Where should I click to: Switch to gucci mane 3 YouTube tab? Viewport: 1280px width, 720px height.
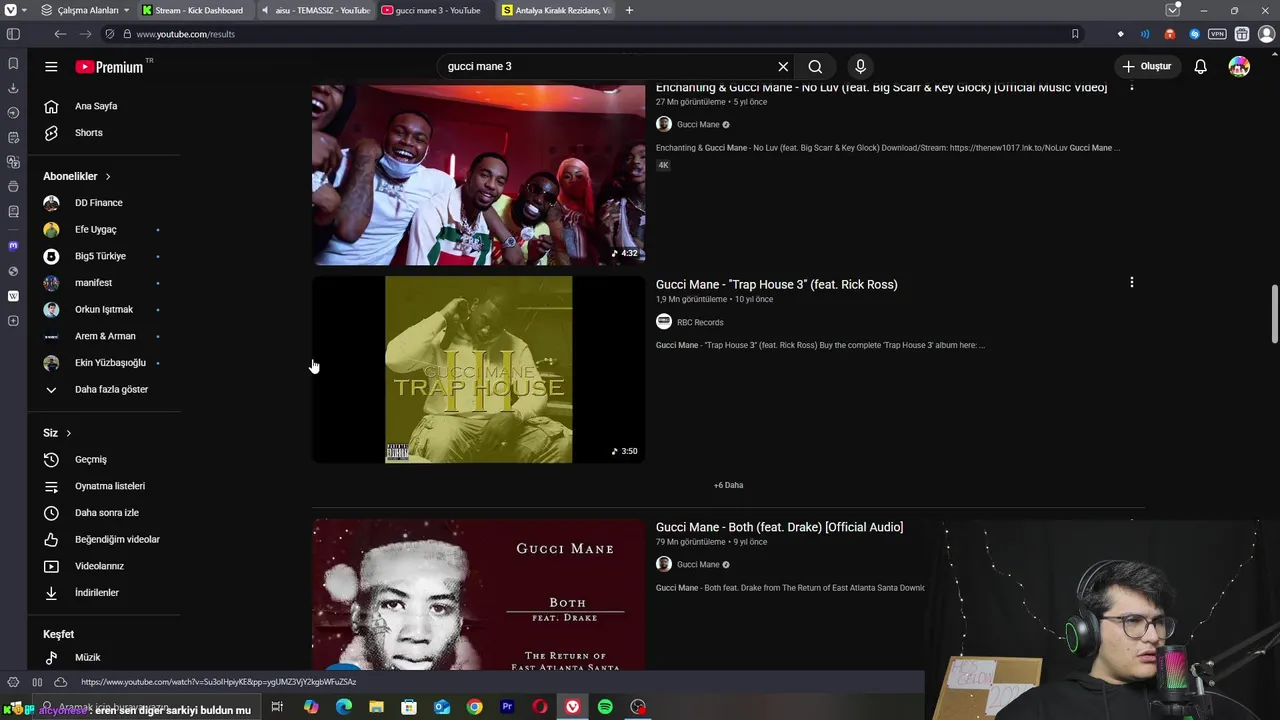tap(436, 10)
